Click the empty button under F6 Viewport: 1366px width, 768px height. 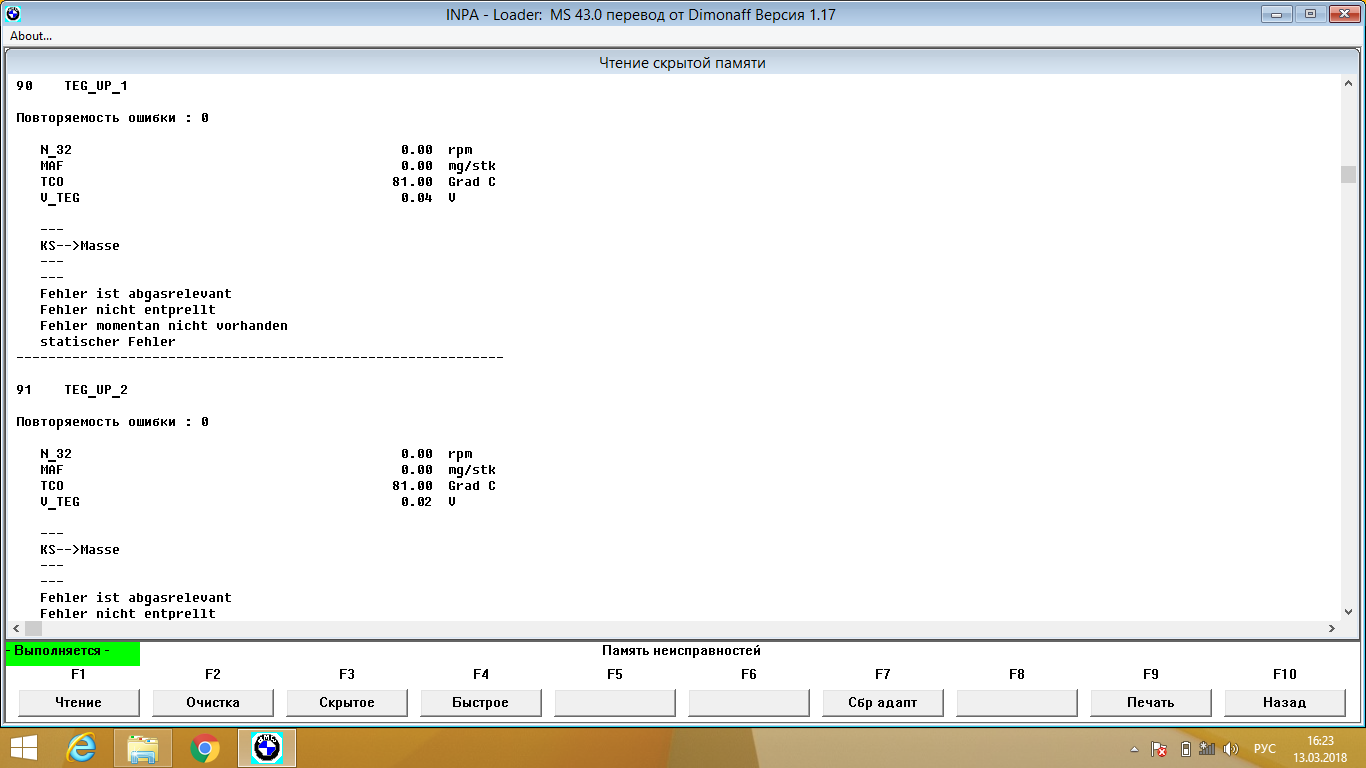pos(748,703)
